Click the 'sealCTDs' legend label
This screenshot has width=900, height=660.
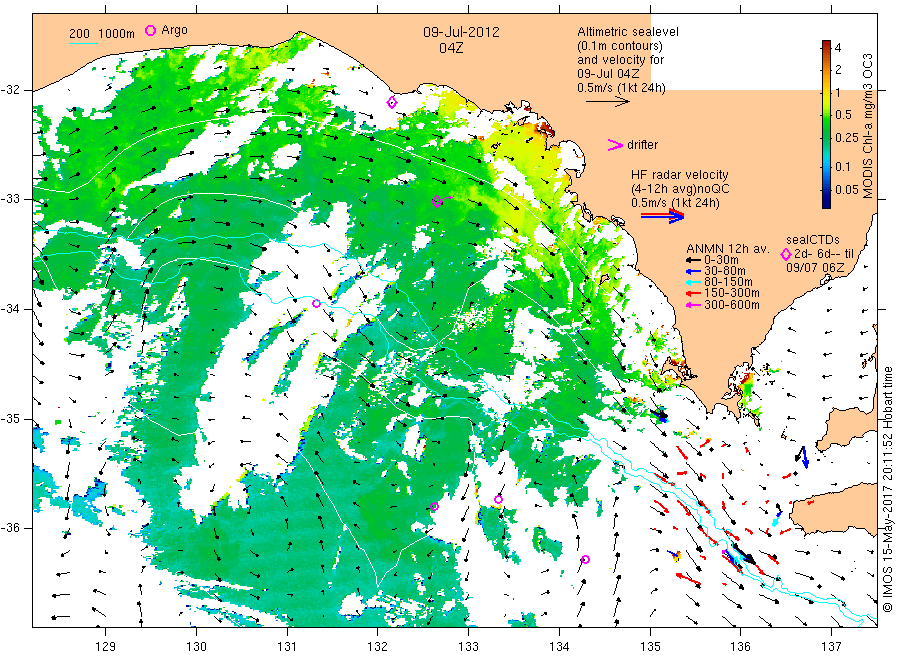[813, 240]
